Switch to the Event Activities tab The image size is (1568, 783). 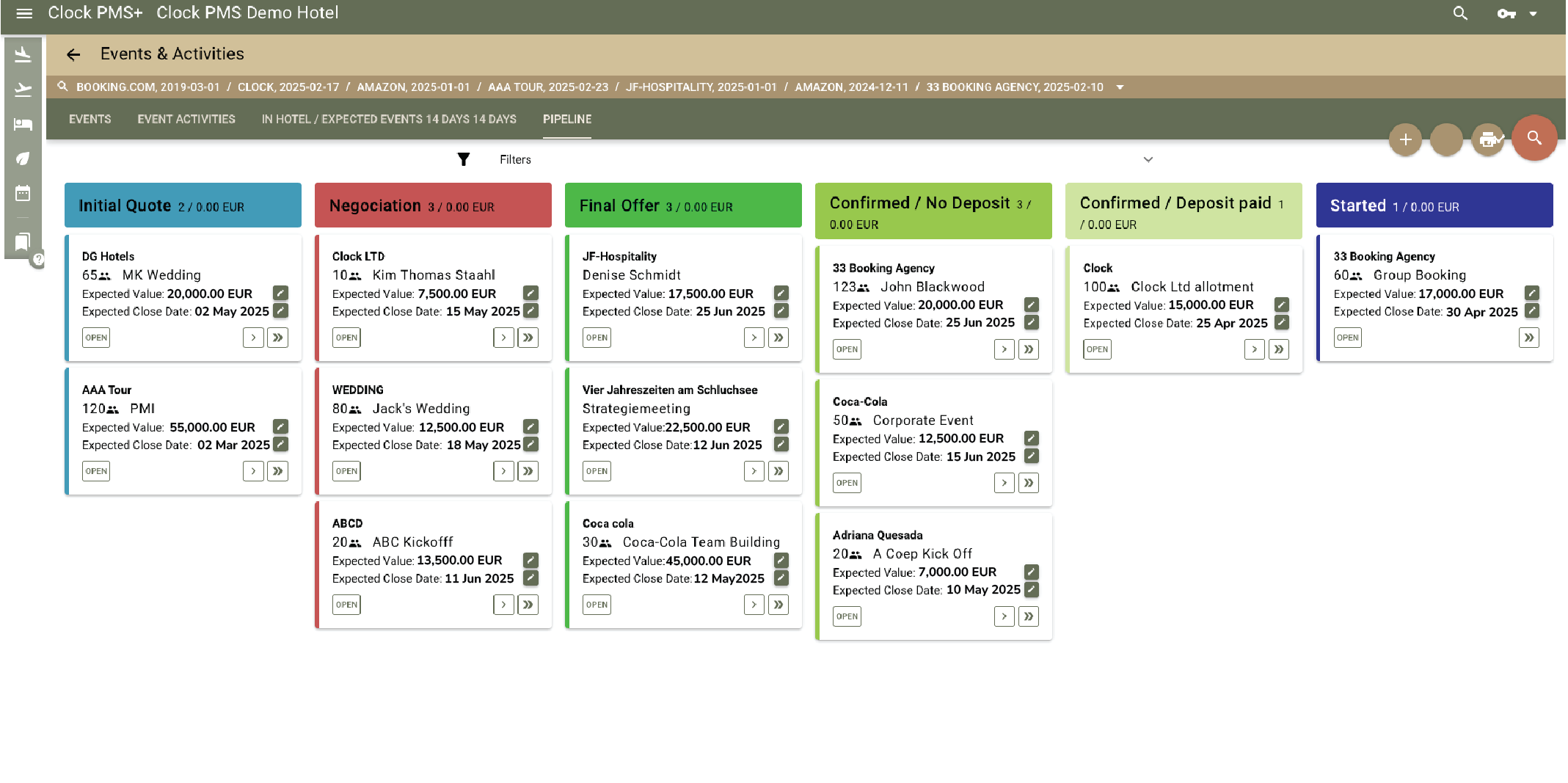point(186,119)
